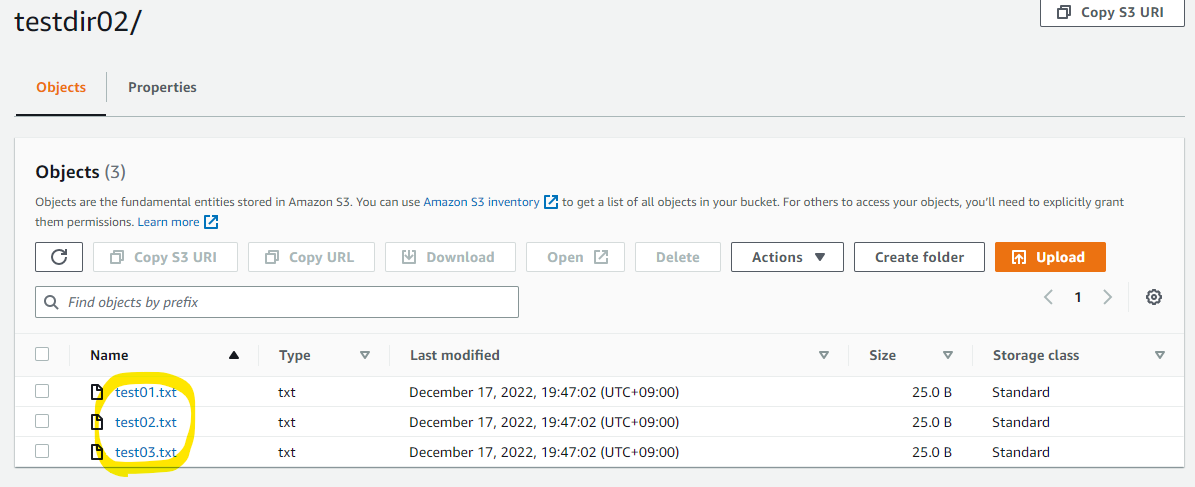The width and height of the screenshot is (1195, 487).
Task: Tick the checkbox for test01.txt
Action: [42, 392]
